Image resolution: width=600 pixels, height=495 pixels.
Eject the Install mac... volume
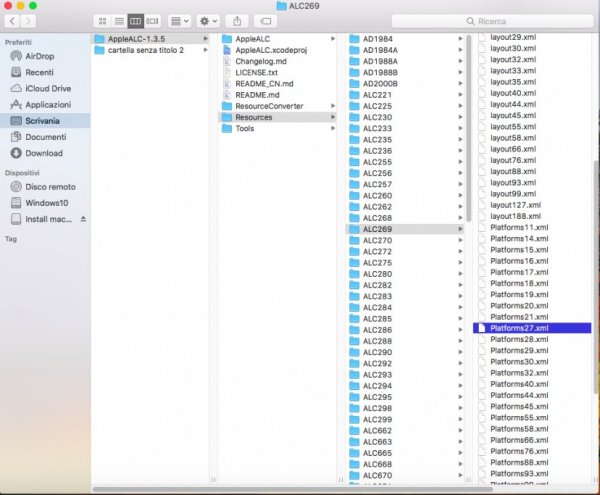pyautogui.click(x=83, y=219)
